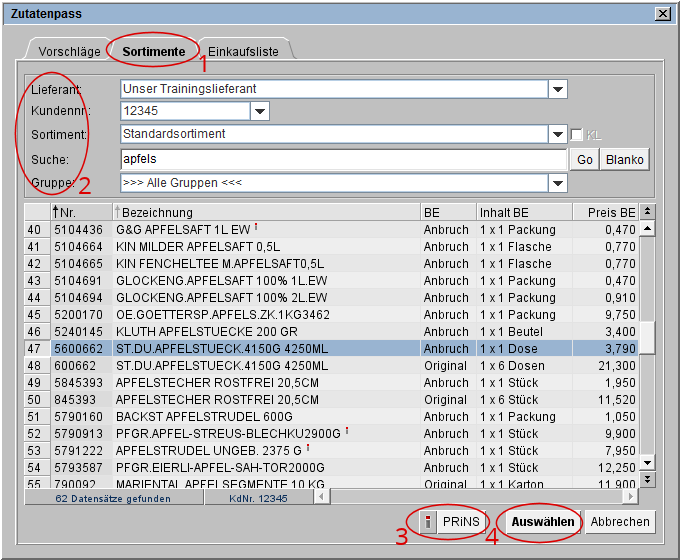
Task: Expand the Gruppe dropdown
Action: pyautogui.click(x=558, y=183)
